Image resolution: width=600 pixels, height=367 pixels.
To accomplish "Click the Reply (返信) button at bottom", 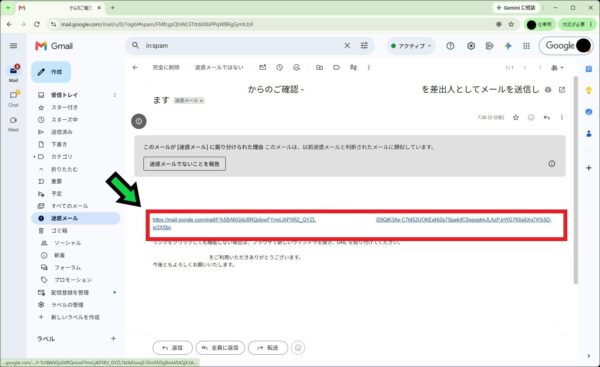I will coord(172,348).
